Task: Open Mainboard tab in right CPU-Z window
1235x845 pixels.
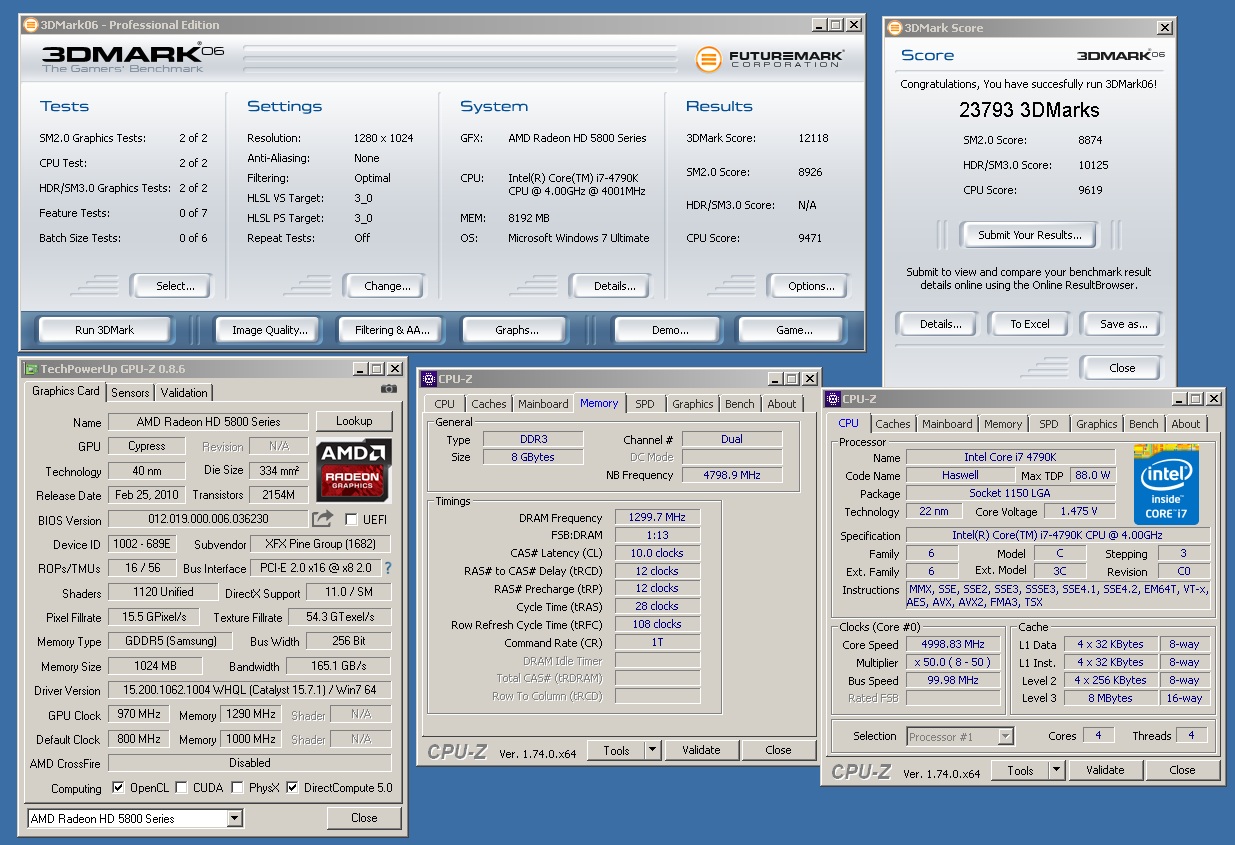Action: (947, 424)
